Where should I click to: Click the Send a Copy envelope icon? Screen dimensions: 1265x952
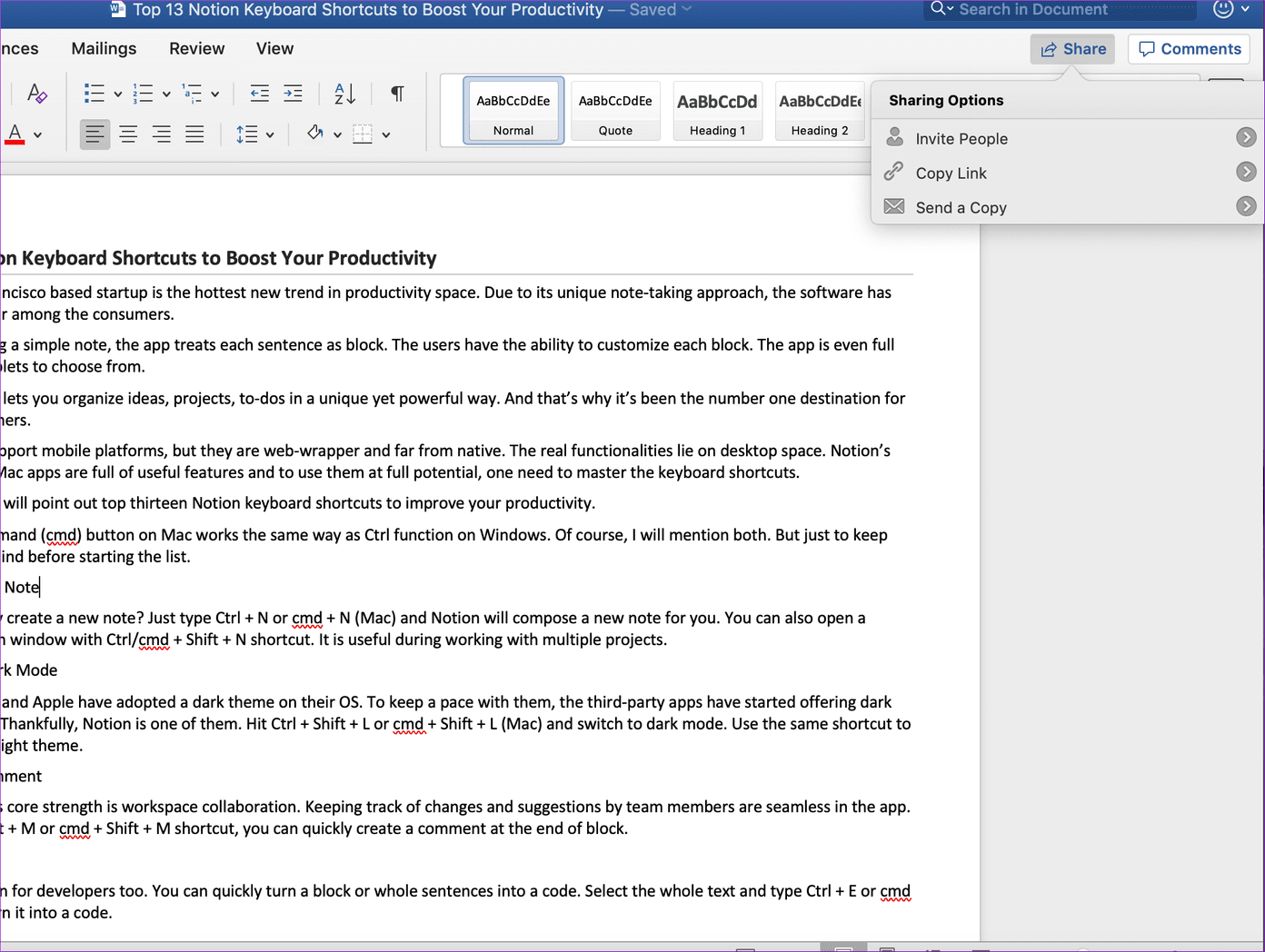tap(894, 206)
